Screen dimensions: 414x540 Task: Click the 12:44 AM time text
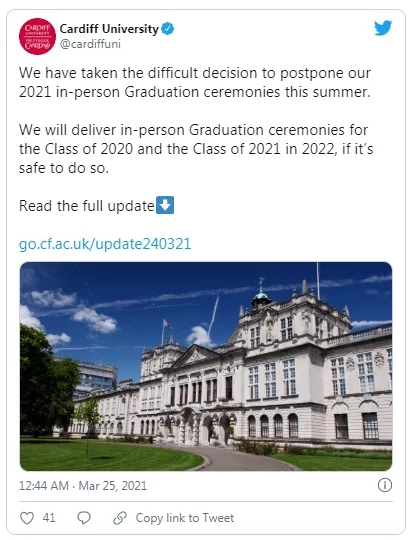(43, 486)
